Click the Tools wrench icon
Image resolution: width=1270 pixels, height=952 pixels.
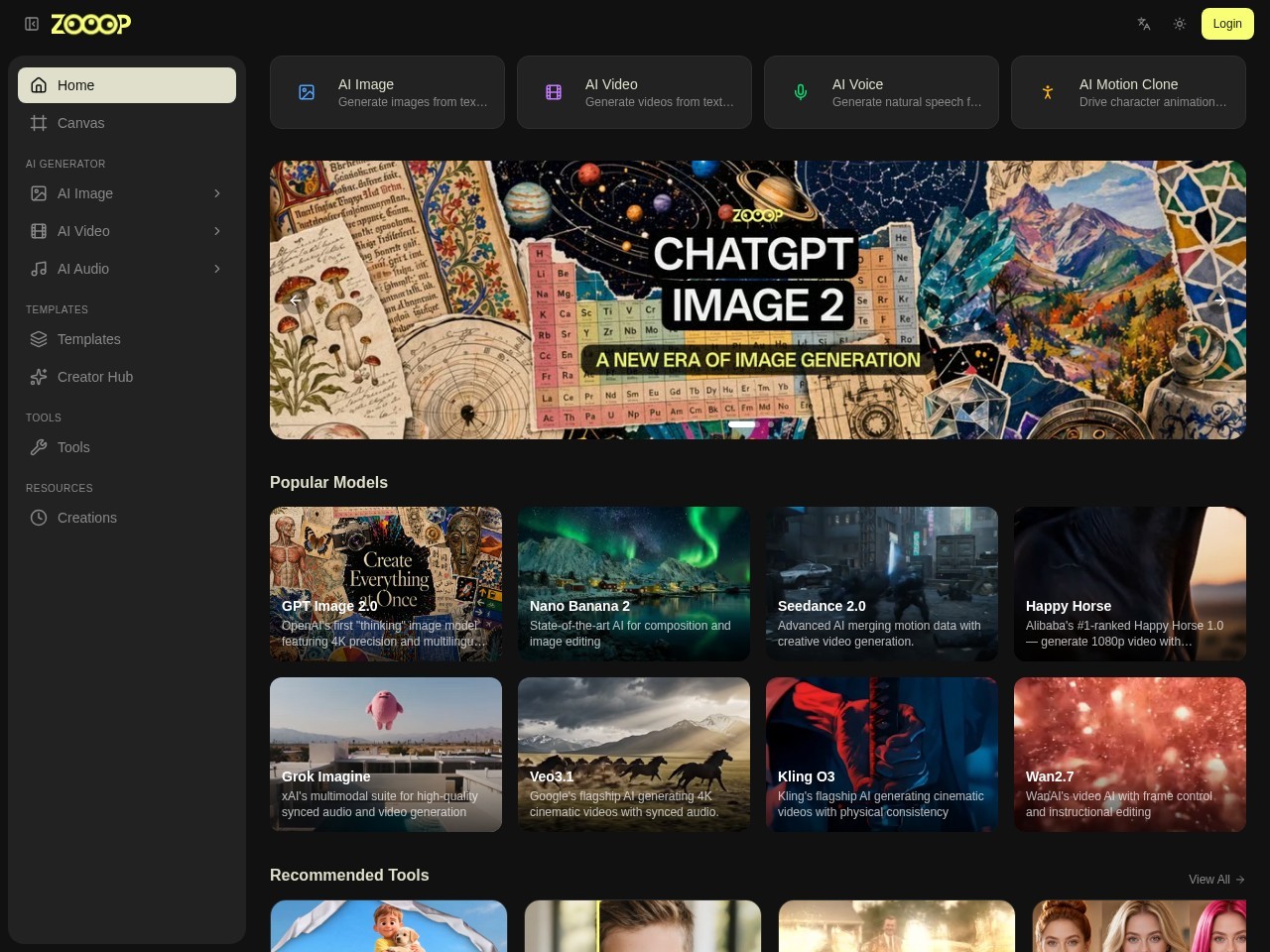pos(39,447)
